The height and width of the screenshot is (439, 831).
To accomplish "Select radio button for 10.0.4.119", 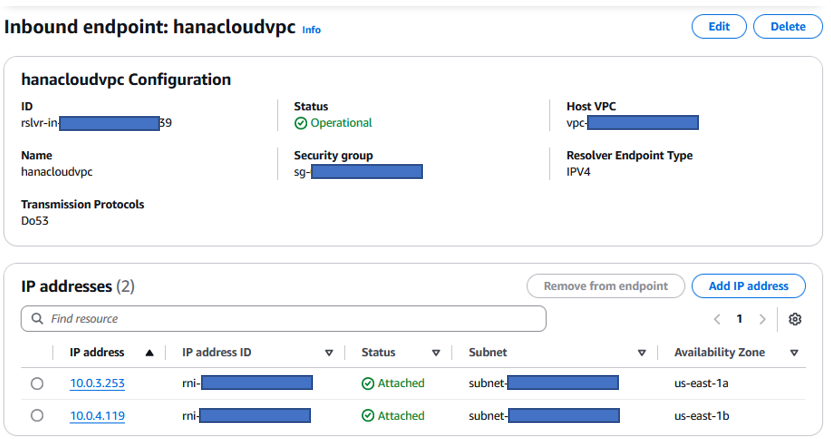I will 37,415.
